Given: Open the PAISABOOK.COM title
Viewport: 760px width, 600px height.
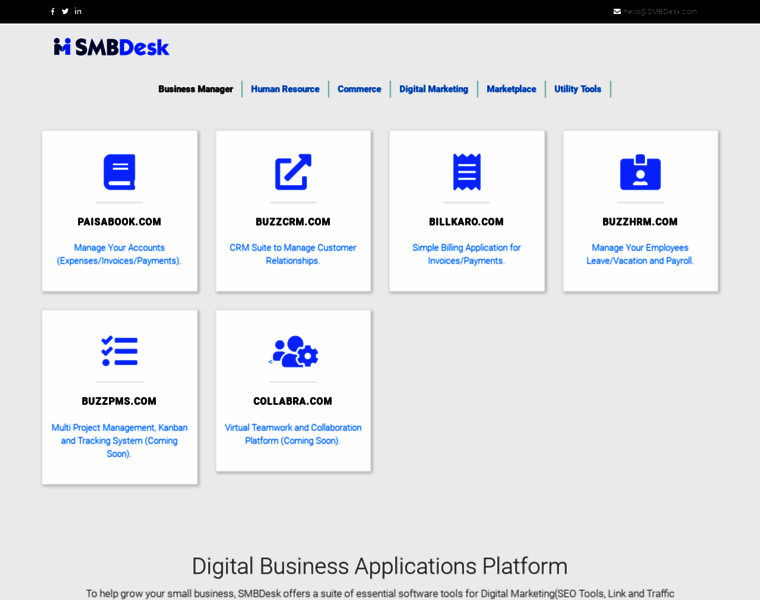Looking at the screenshot, I should tap(119, 222).
